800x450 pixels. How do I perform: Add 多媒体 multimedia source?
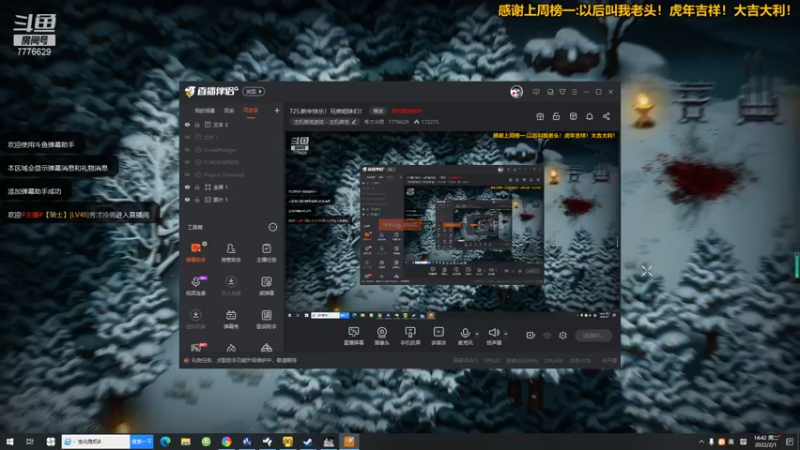coord(439,336)
